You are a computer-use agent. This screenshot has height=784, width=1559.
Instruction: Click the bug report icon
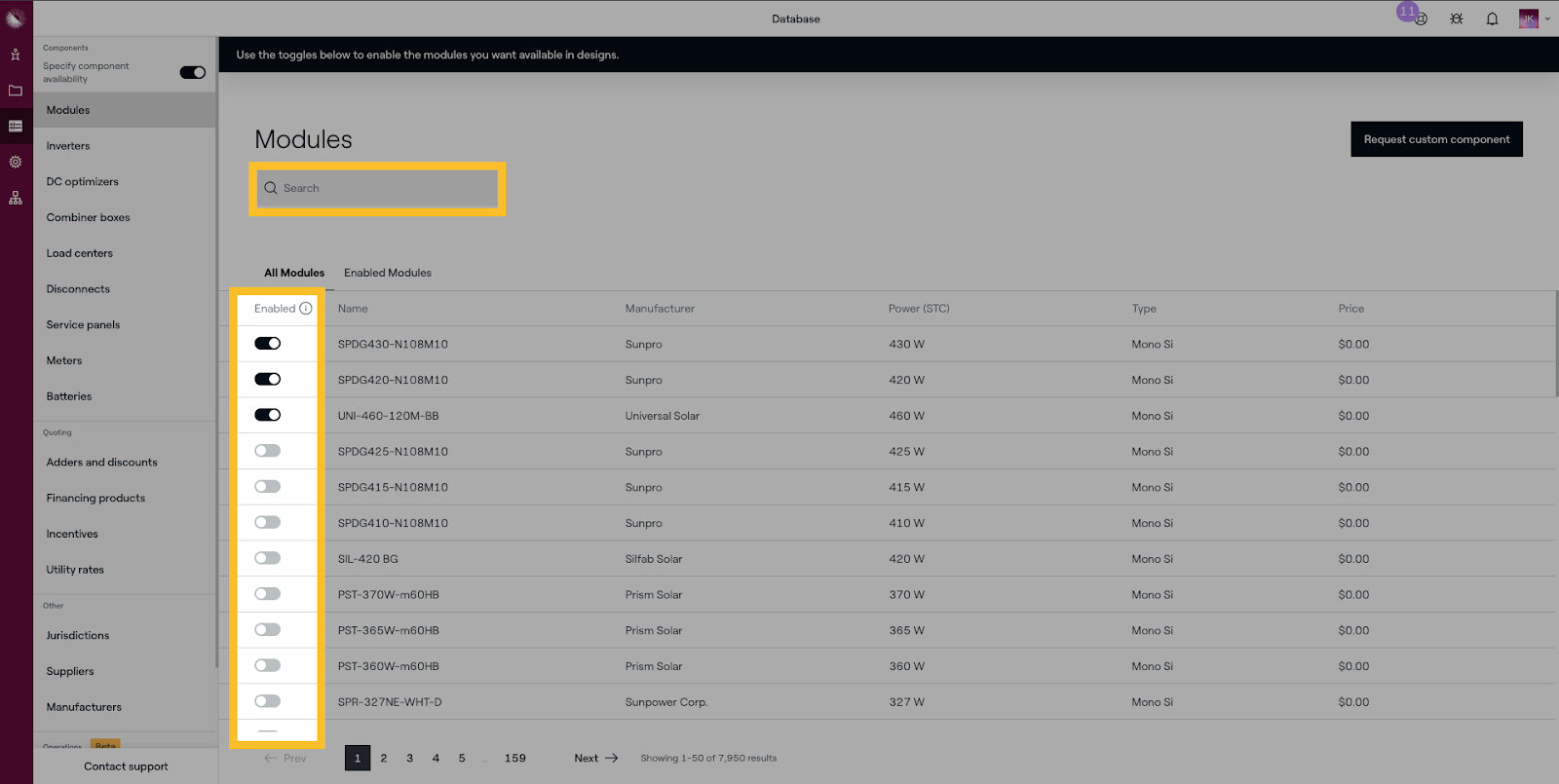coord(1457,19)
